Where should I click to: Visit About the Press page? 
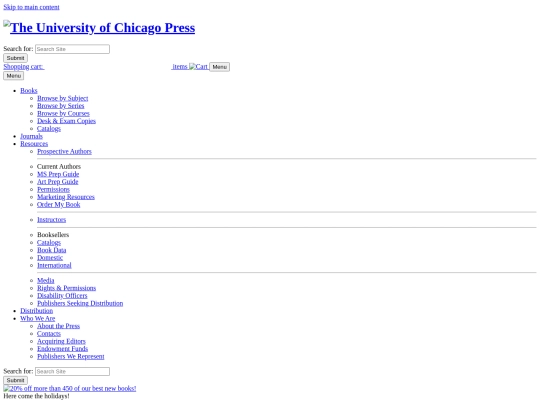pos(59,326)
